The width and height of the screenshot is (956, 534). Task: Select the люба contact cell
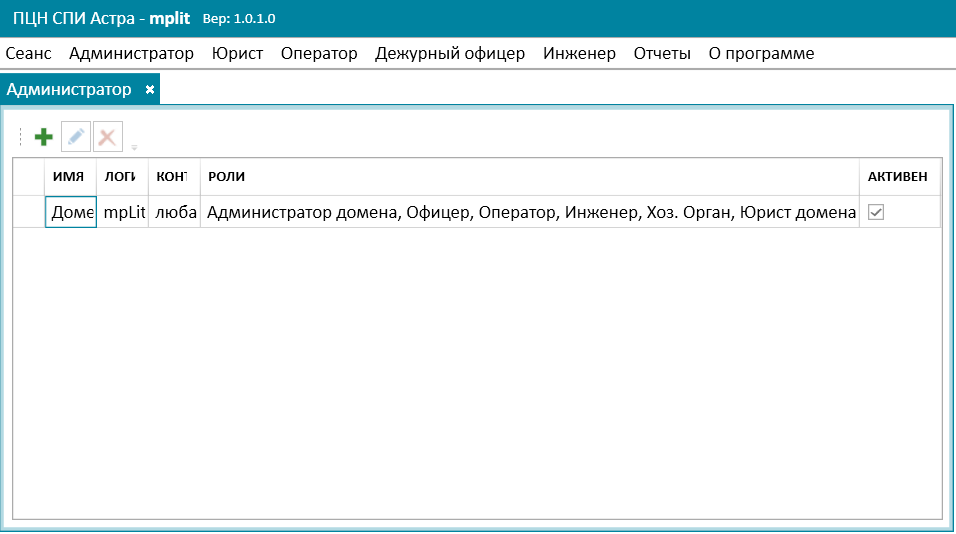coord(174,212)
